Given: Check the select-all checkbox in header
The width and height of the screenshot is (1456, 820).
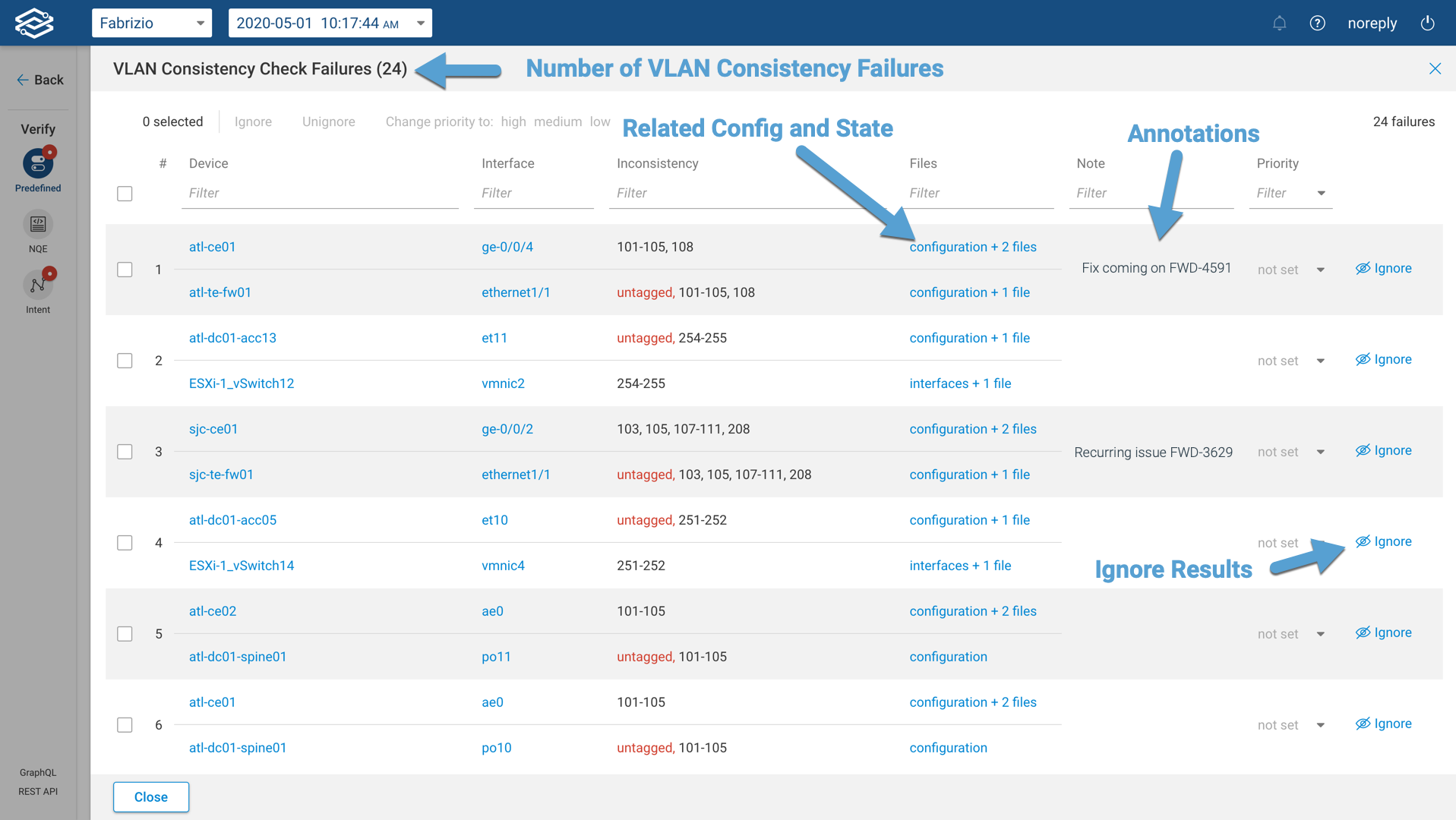Looking at the screenshot, I should coord(125,194).
